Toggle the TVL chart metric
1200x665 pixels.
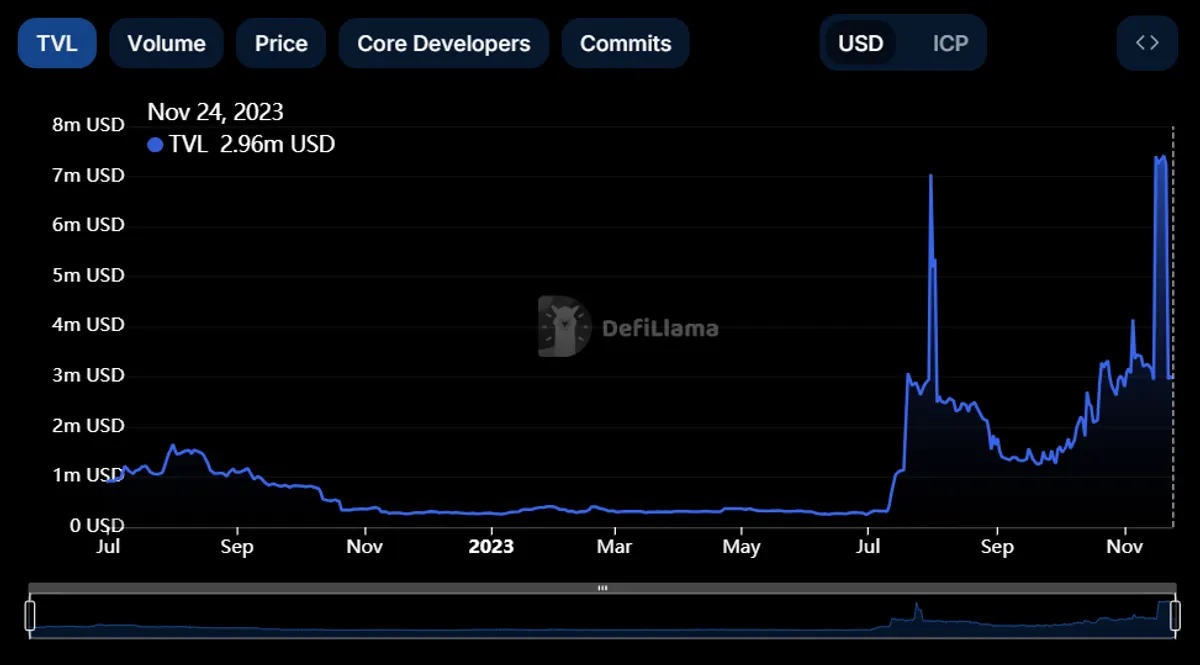(x=57, y=43)
